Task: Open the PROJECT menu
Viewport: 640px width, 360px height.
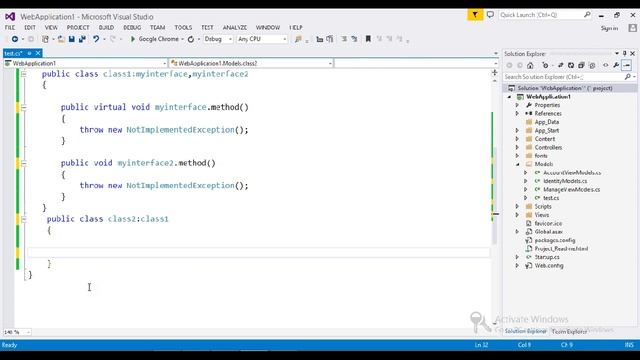Action: [78, 27]
